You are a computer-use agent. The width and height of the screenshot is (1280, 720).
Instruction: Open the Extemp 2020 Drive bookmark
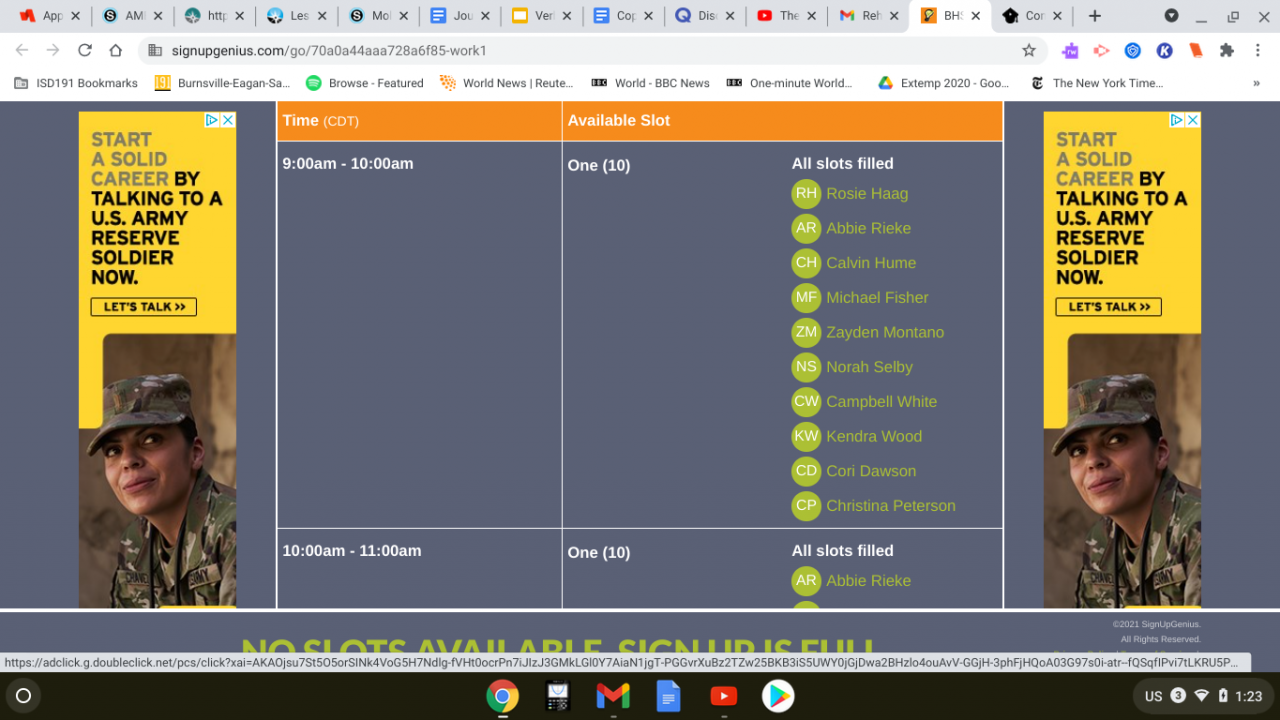click(944, 83)
